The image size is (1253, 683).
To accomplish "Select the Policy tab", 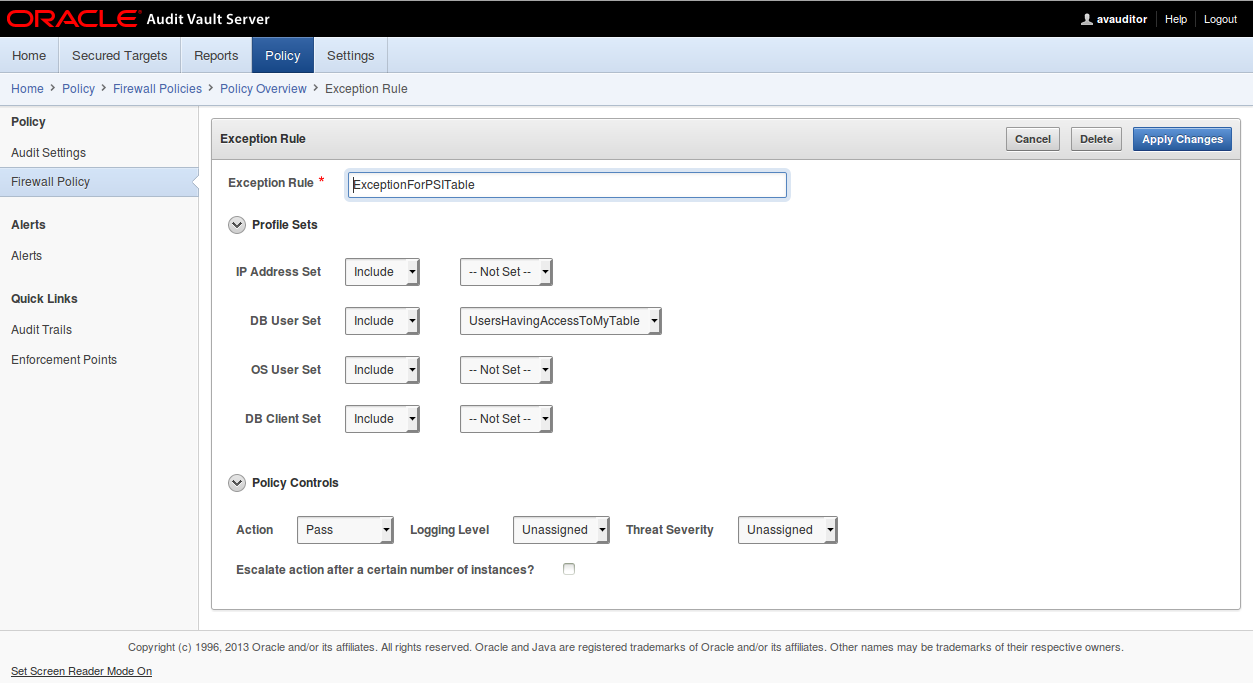I will 283,56.
